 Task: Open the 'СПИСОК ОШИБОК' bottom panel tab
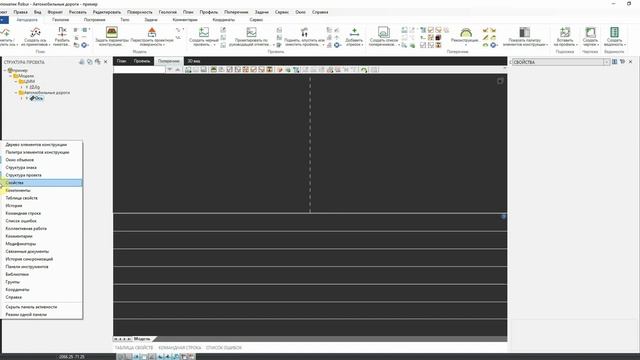(x=224, y=348)
